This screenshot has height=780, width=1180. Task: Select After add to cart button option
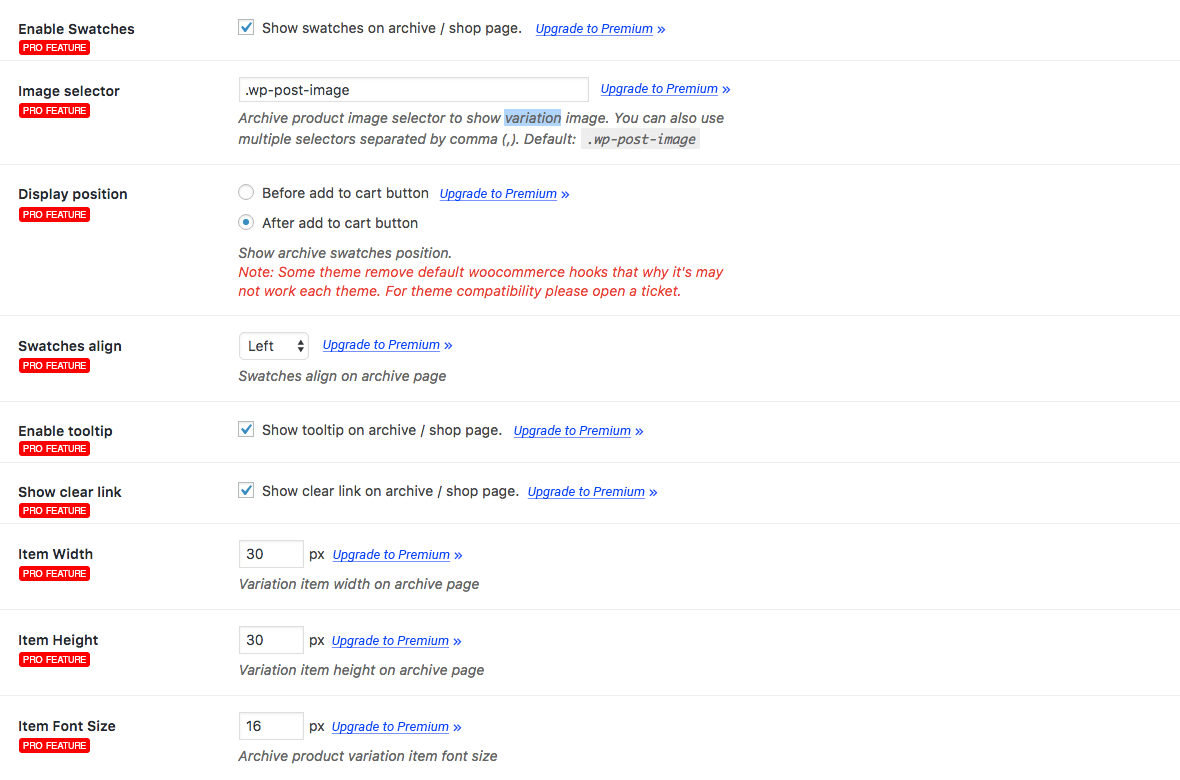pyautogui.click(x=246, y=223)
